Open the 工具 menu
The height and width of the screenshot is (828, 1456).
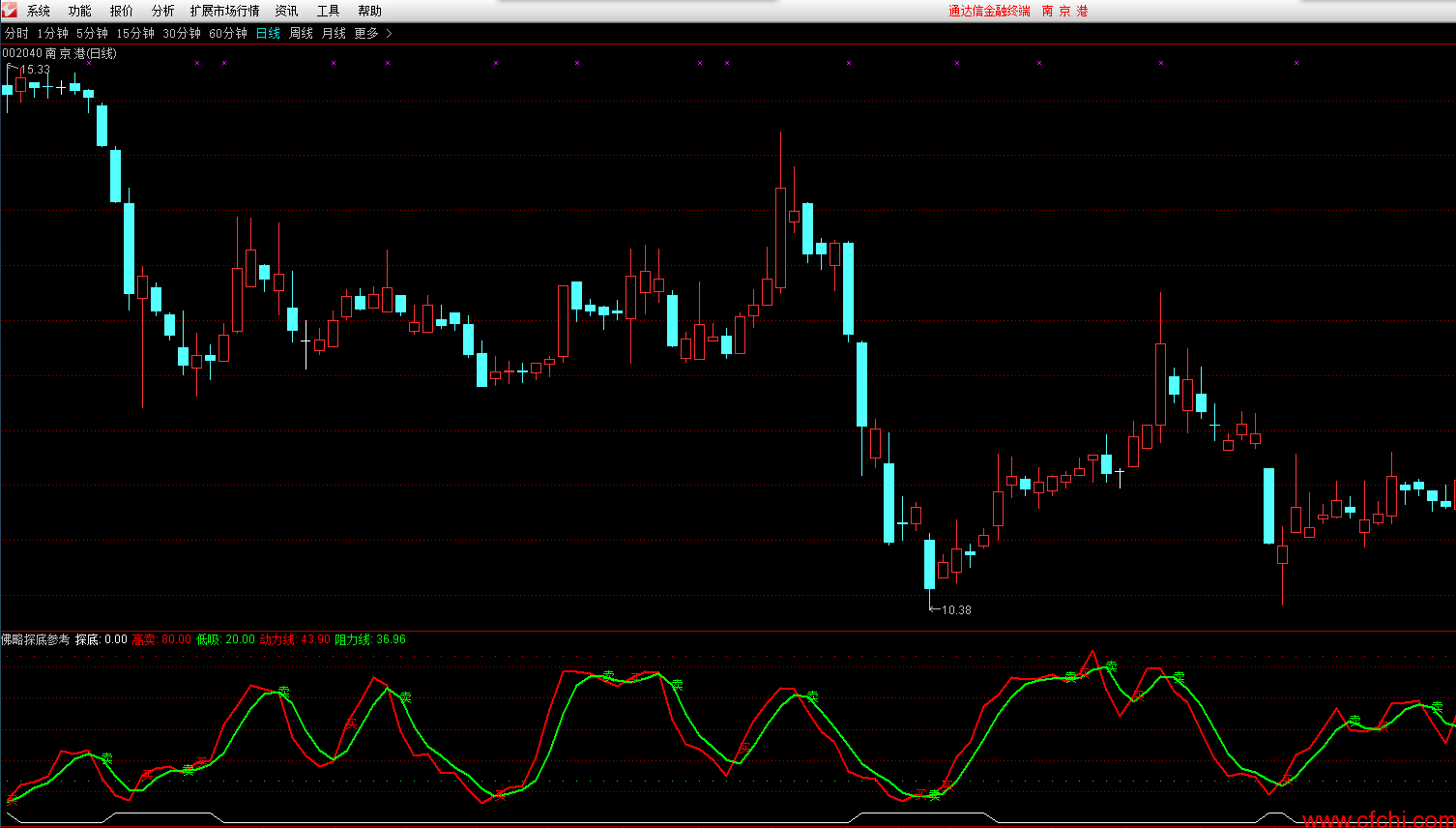click(x=329, y=11)
